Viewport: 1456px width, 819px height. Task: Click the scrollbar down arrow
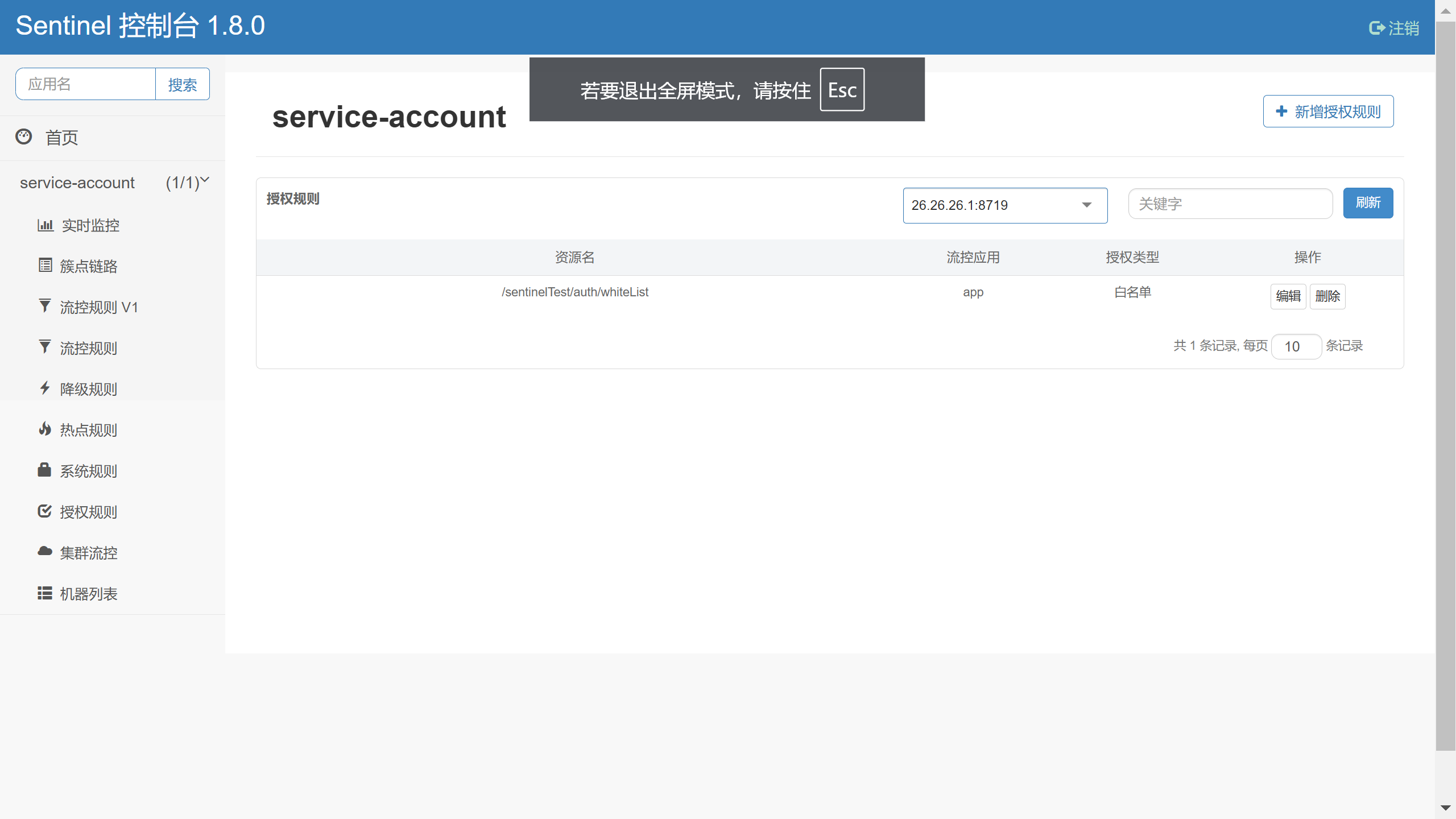[1445, 808]
